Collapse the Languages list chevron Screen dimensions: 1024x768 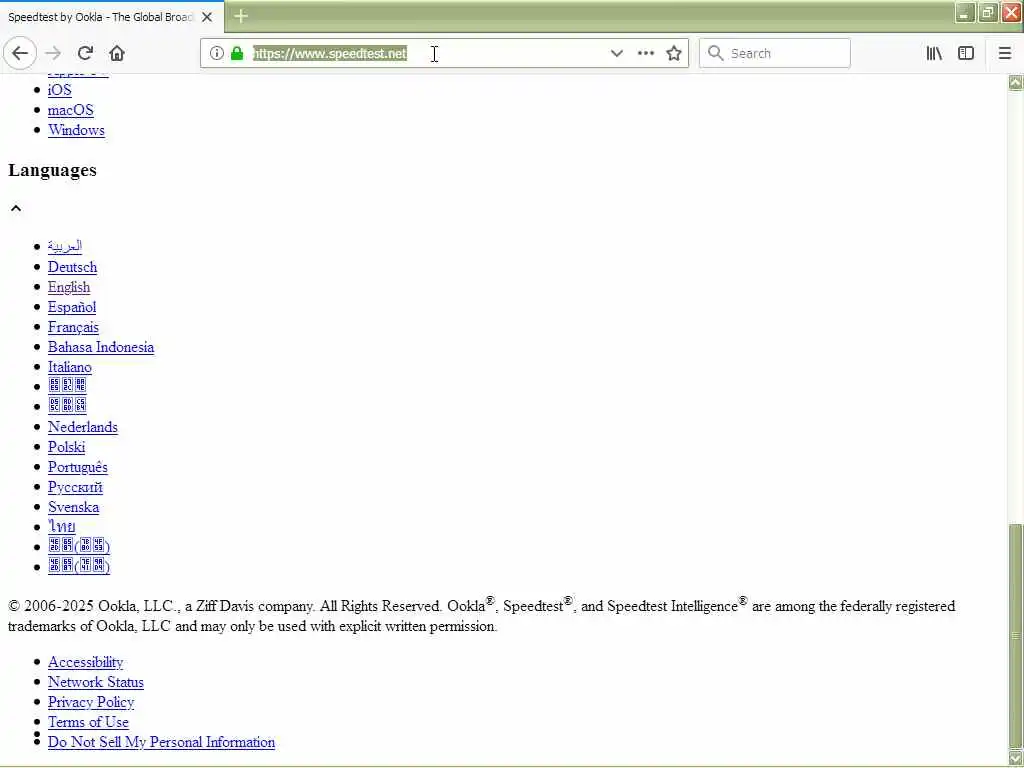point(16,208)
